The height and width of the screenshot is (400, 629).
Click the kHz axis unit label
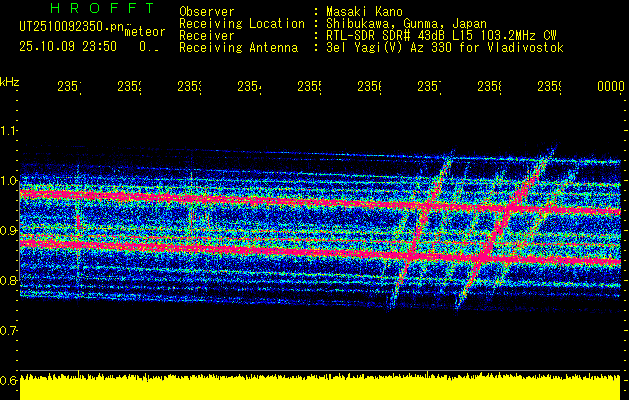10,82
